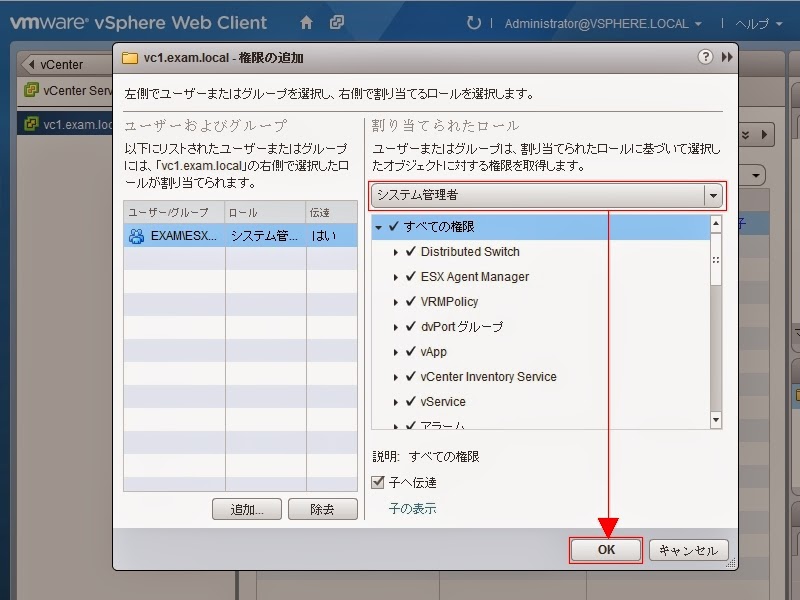Open the new window icon in header

pos(337,22)
